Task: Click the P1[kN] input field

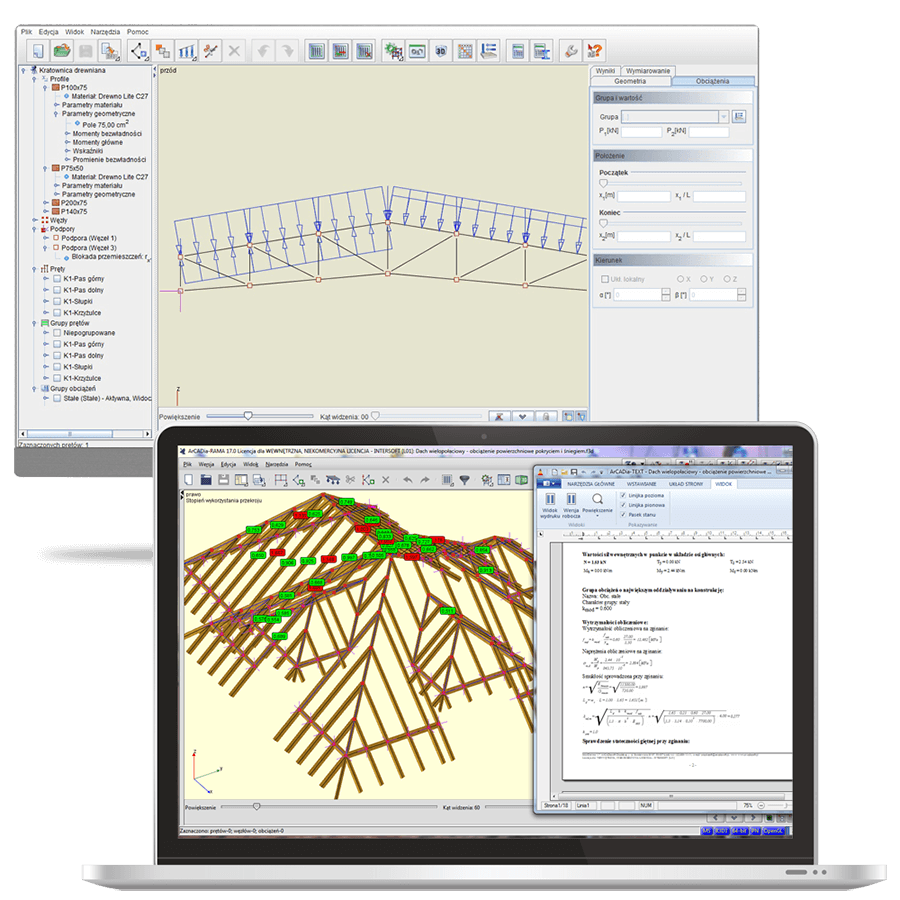Action: point(641,132)
